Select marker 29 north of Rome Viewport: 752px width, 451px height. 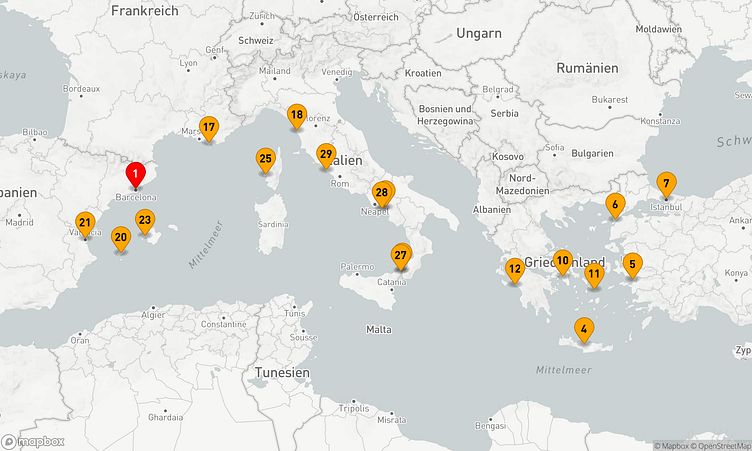[x=325, y=155]
